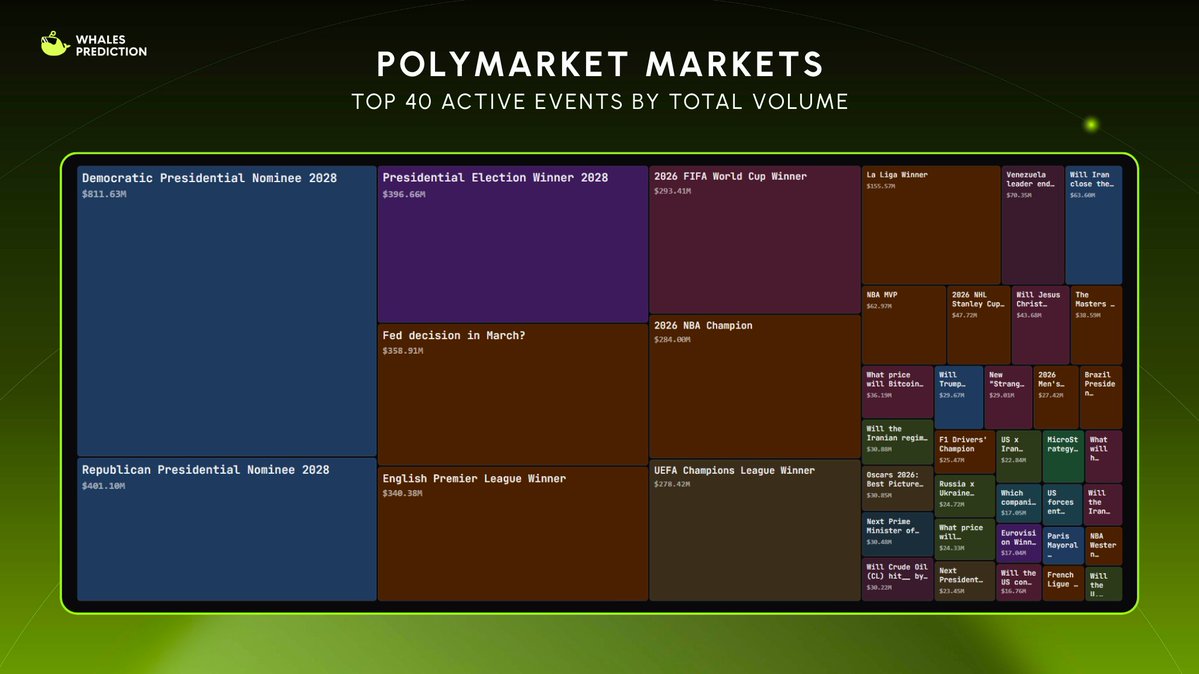Open the Venezuela leader end tile

(1032, 225)
